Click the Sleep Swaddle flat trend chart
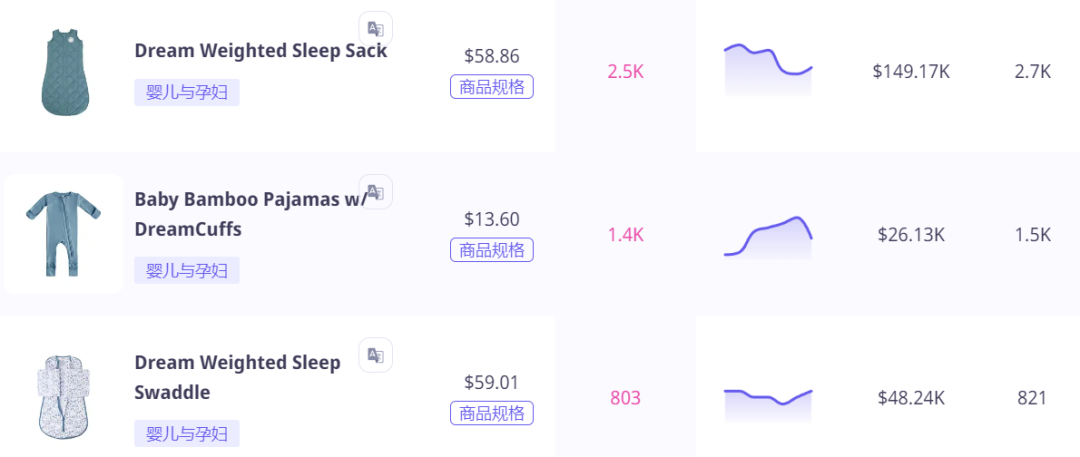1080x457 pixels. tap(768, 405)
